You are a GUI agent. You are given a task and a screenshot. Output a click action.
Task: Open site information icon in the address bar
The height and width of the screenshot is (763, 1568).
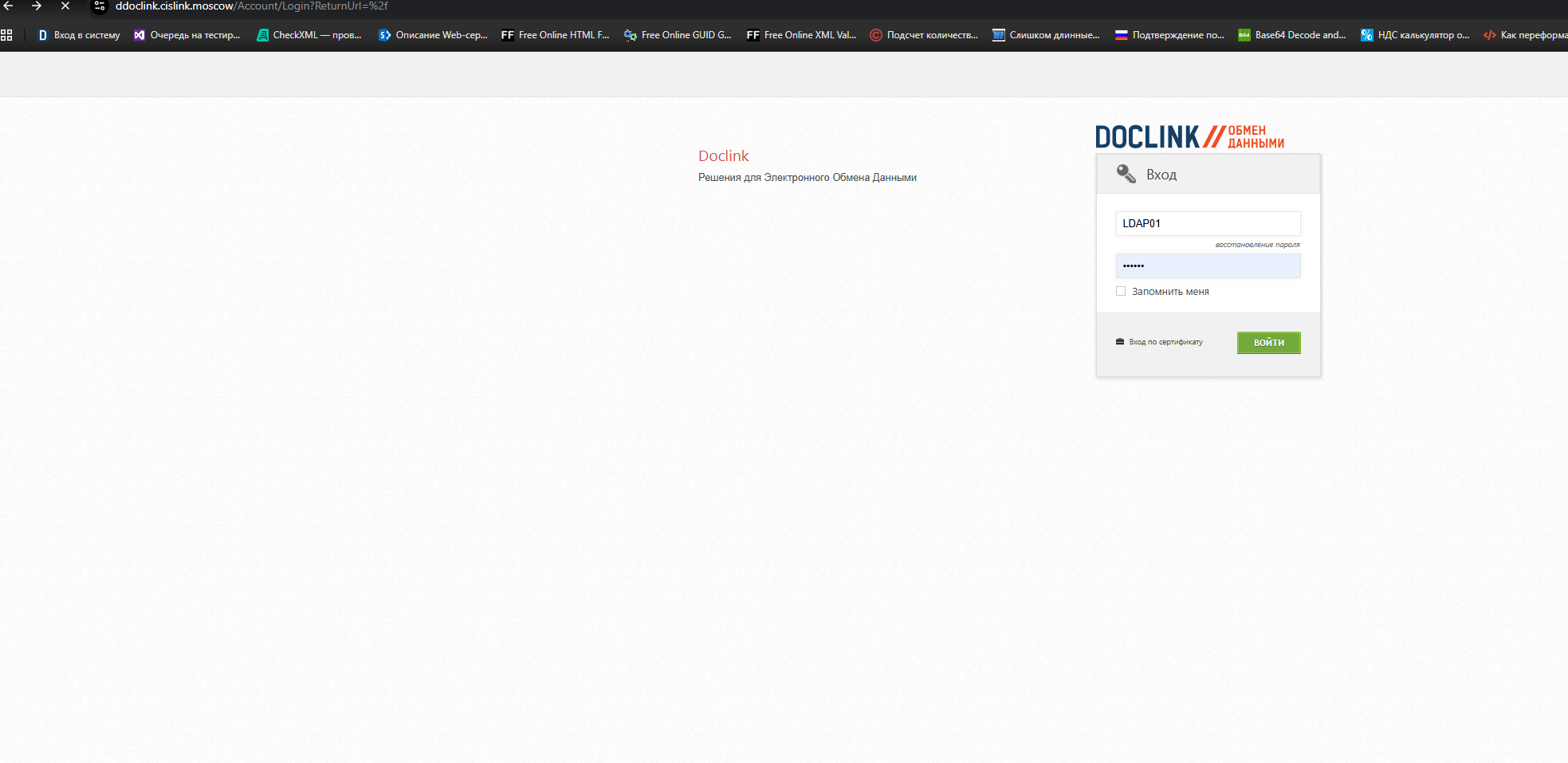tap(100, 6)
